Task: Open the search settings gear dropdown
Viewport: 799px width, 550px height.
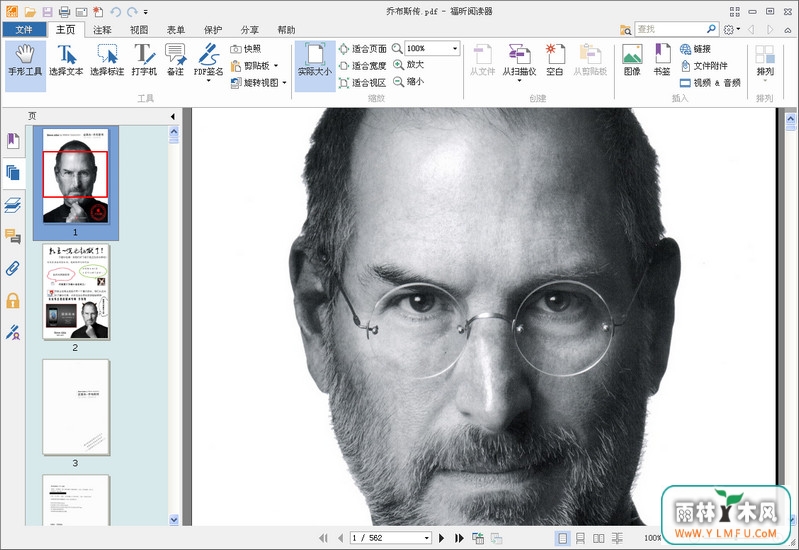Action: (732, 30)
